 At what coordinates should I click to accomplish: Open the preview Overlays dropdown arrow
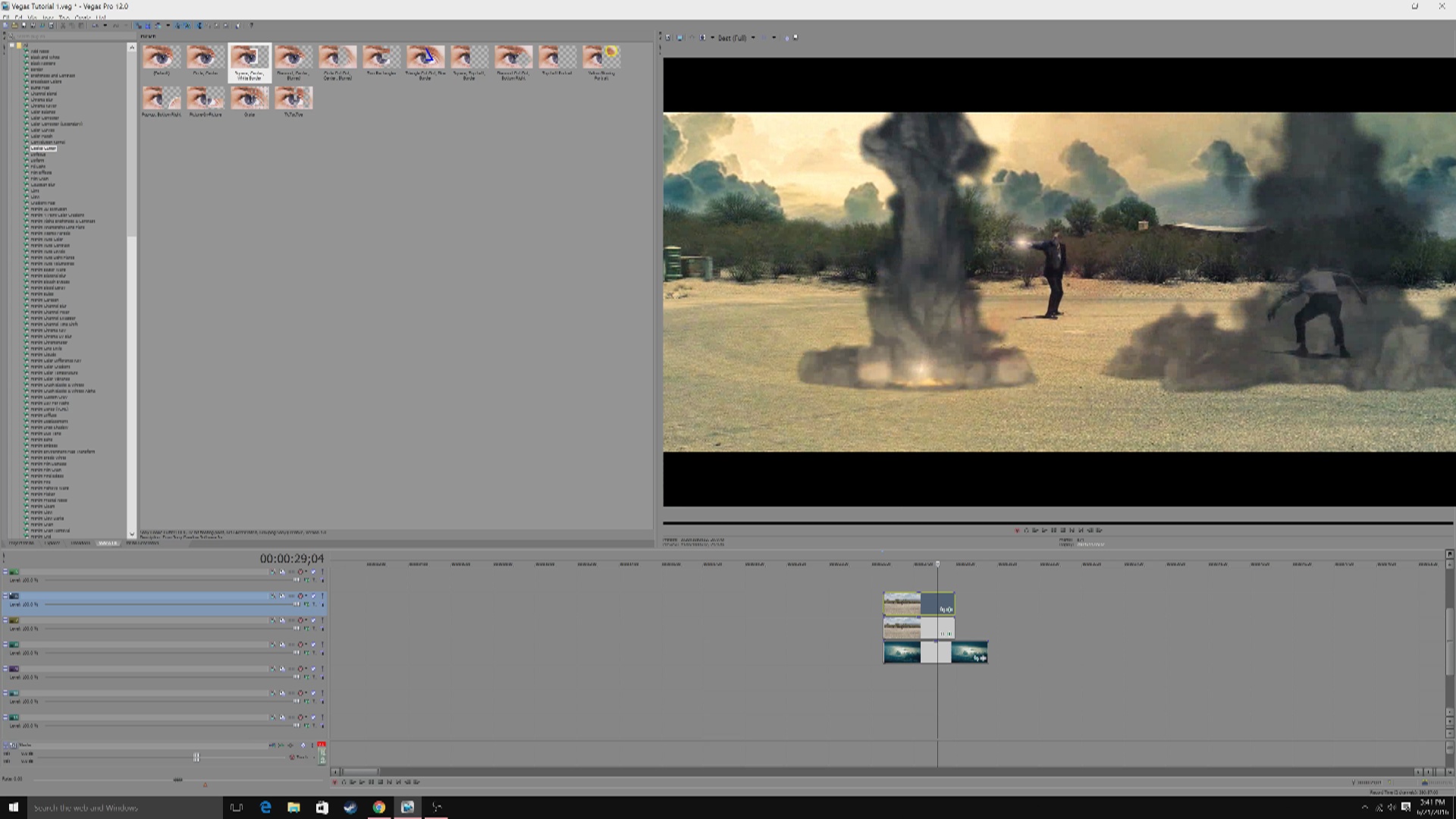click(x=773, y=37)
